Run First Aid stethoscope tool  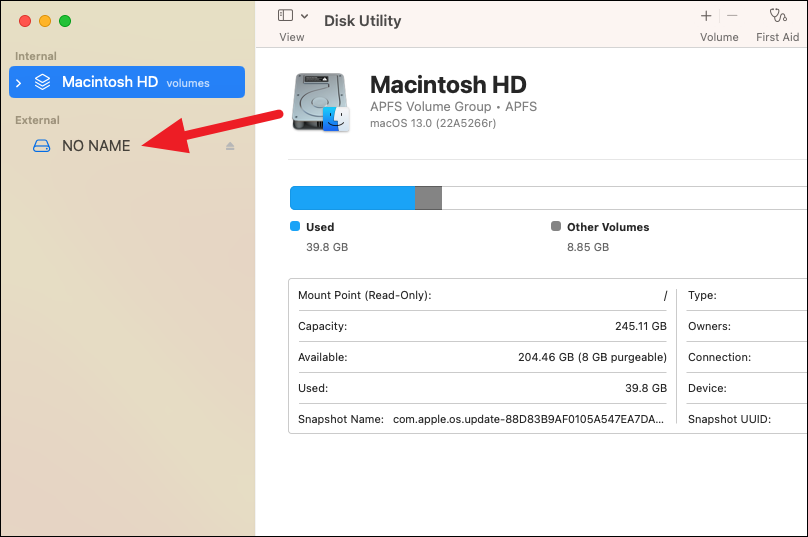[x=778, y=15]
